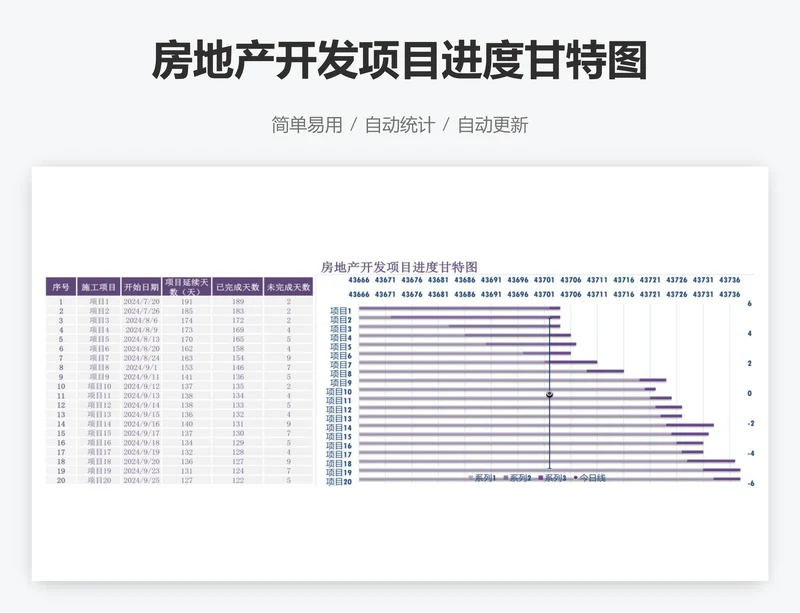Viewport: 800px width, 613px height.
Task: Click the 项目1 label on the chart axis
Action: click(340, 311)
